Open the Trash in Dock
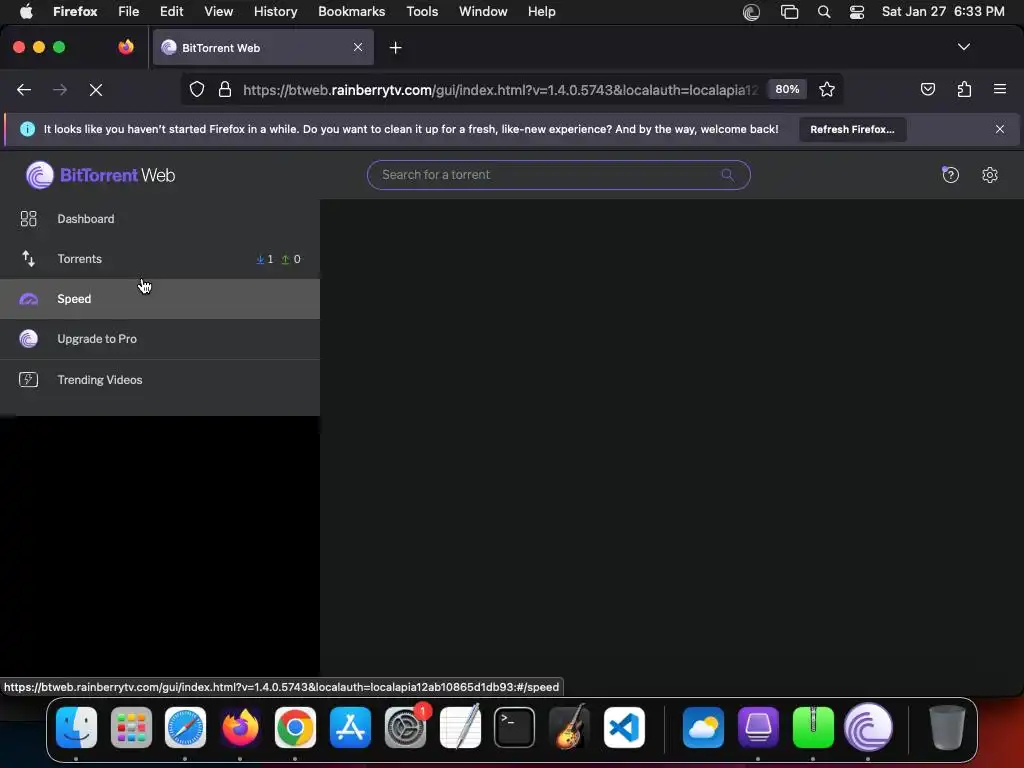This screenshot has width=1024, height=768. click(947, 728)
